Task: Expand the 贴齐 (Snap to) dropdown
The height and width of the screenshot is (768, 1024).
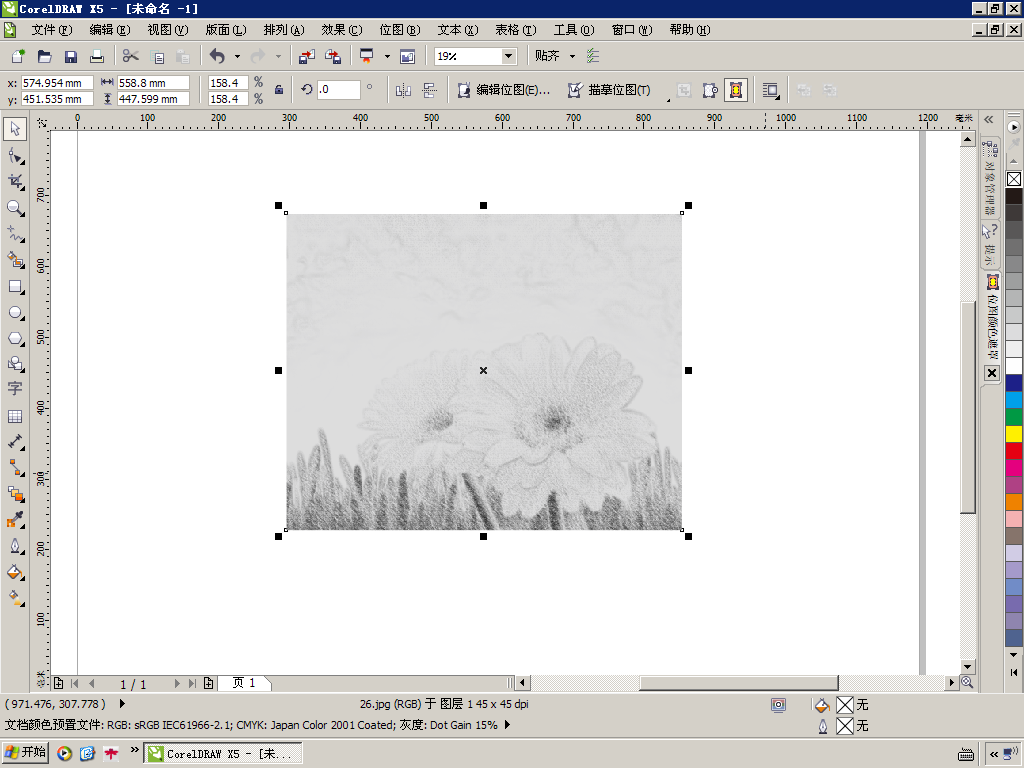Action: coord(572,56)
